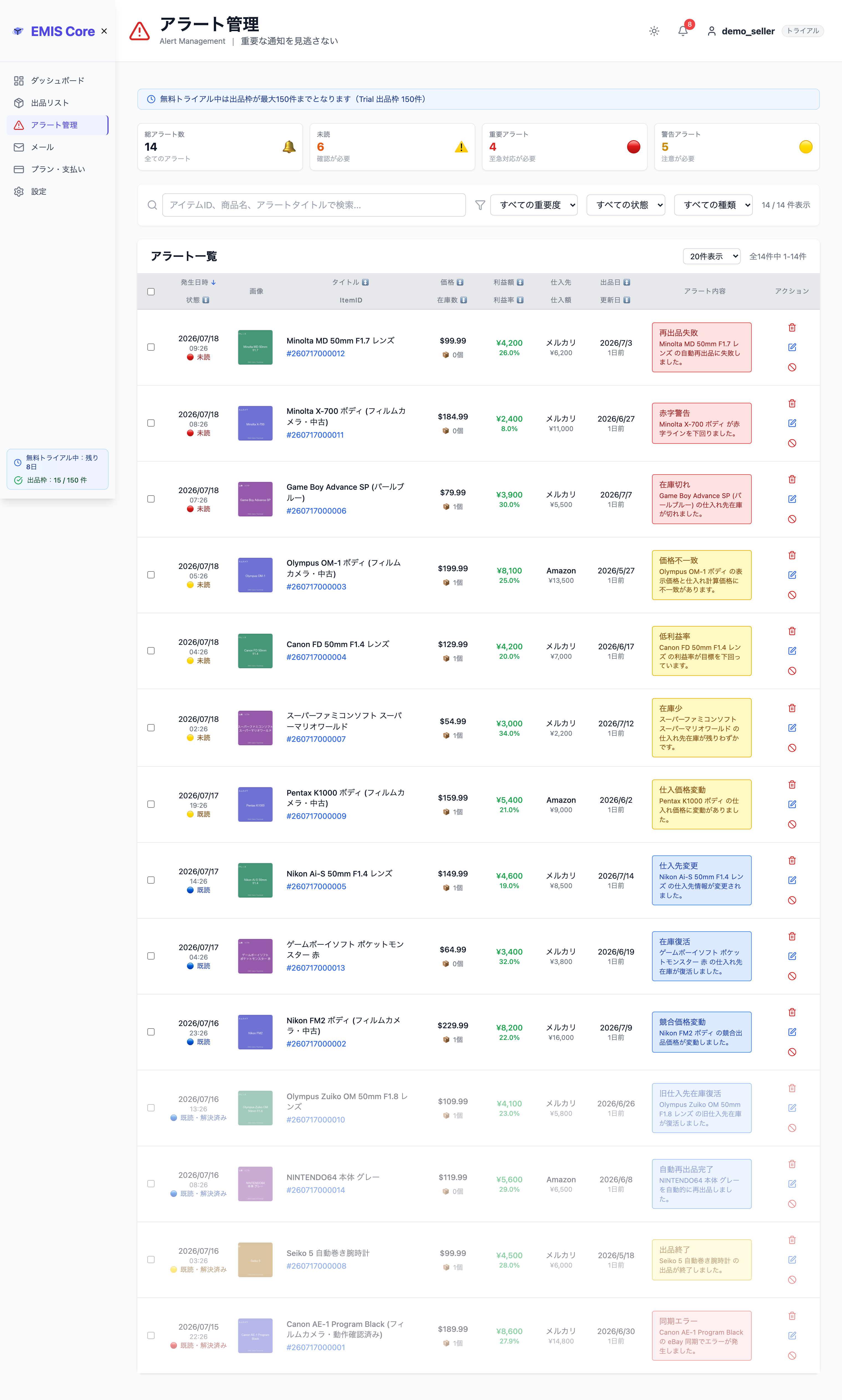
Task: Sort by 発生日時 column
Action: pos(198,282)
